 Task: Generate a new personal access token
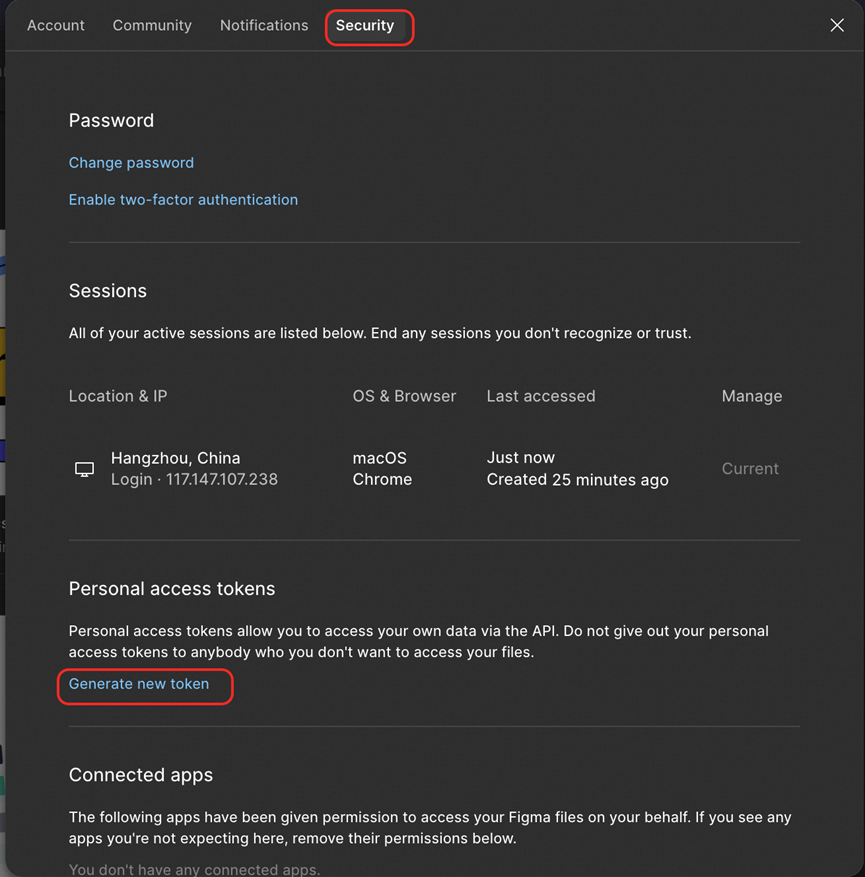pos(139,684)
